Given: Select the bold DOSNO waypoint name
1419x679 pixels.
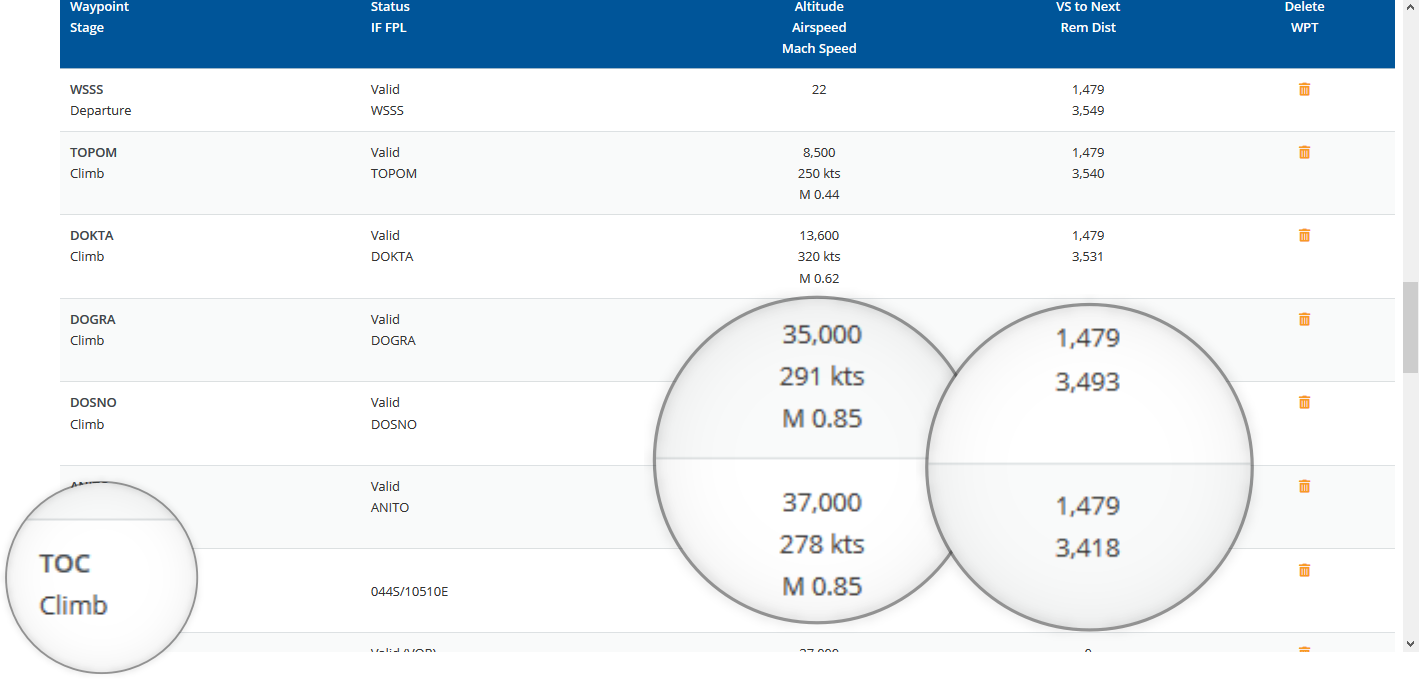Looking at the screenshot, I should [x=93, y=403].
